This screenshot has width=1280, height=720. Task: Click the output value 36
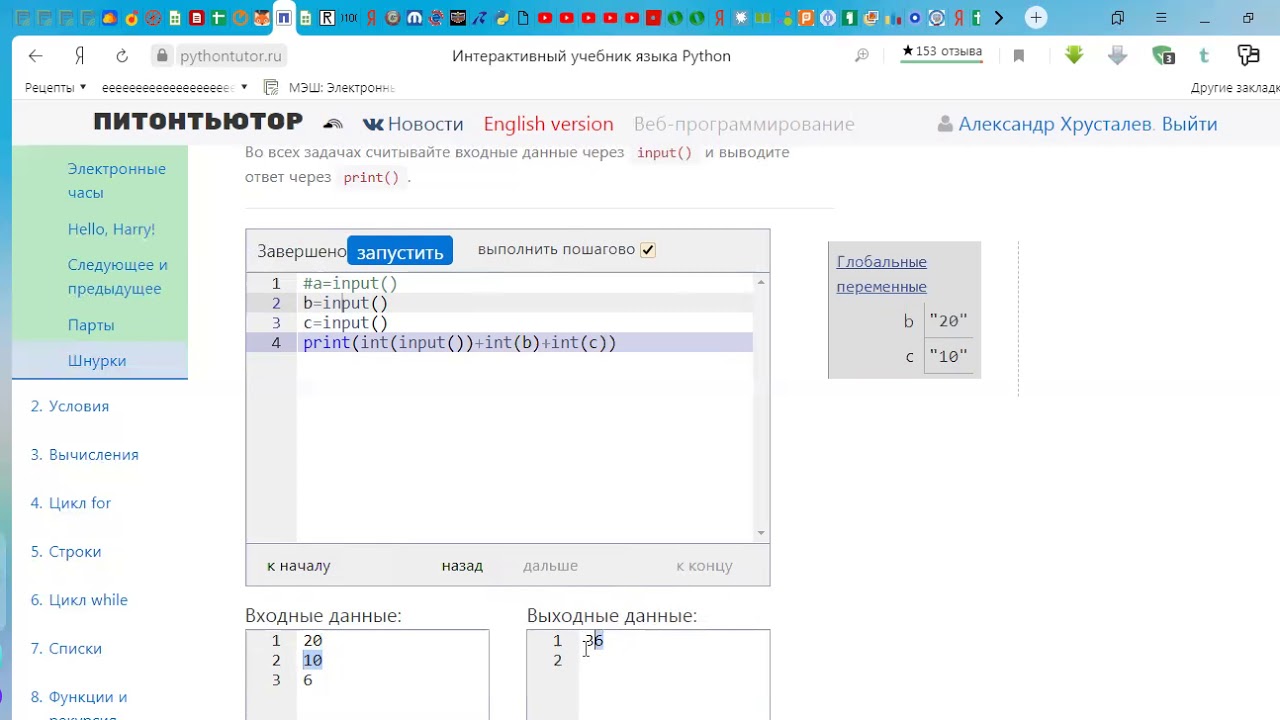click(594, 641)
